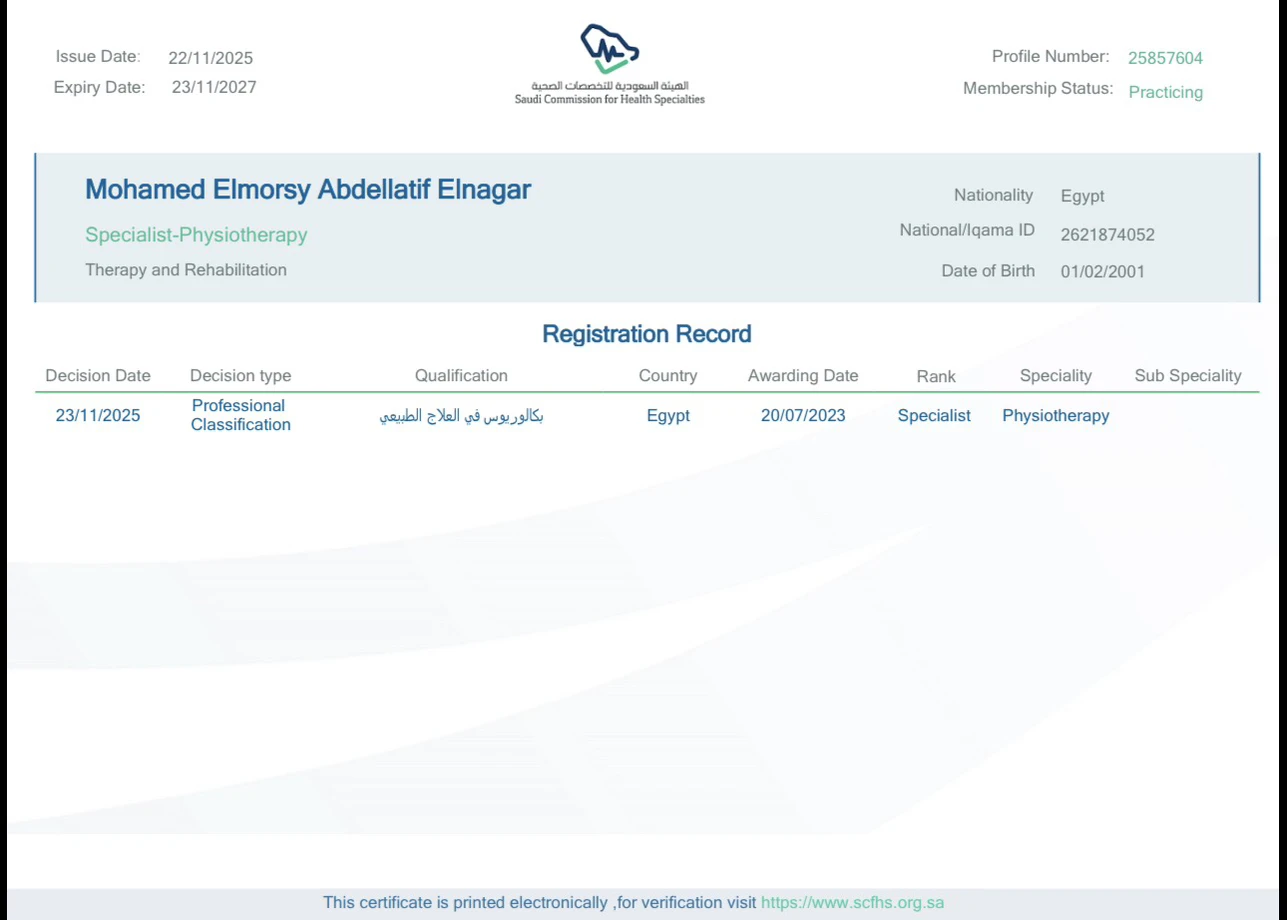Select the Professional Classification cell
Image resolution: width=1287 pixels, height=920 pixels.
click(x=240, y=415)
